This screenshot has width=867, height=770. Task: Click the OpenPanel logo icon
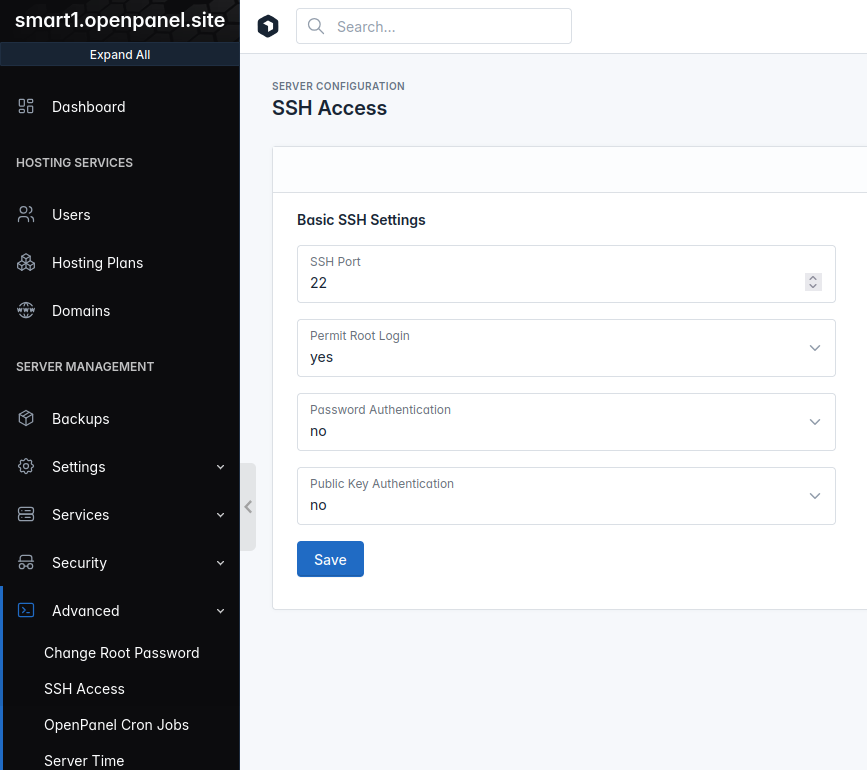(268, 27)
